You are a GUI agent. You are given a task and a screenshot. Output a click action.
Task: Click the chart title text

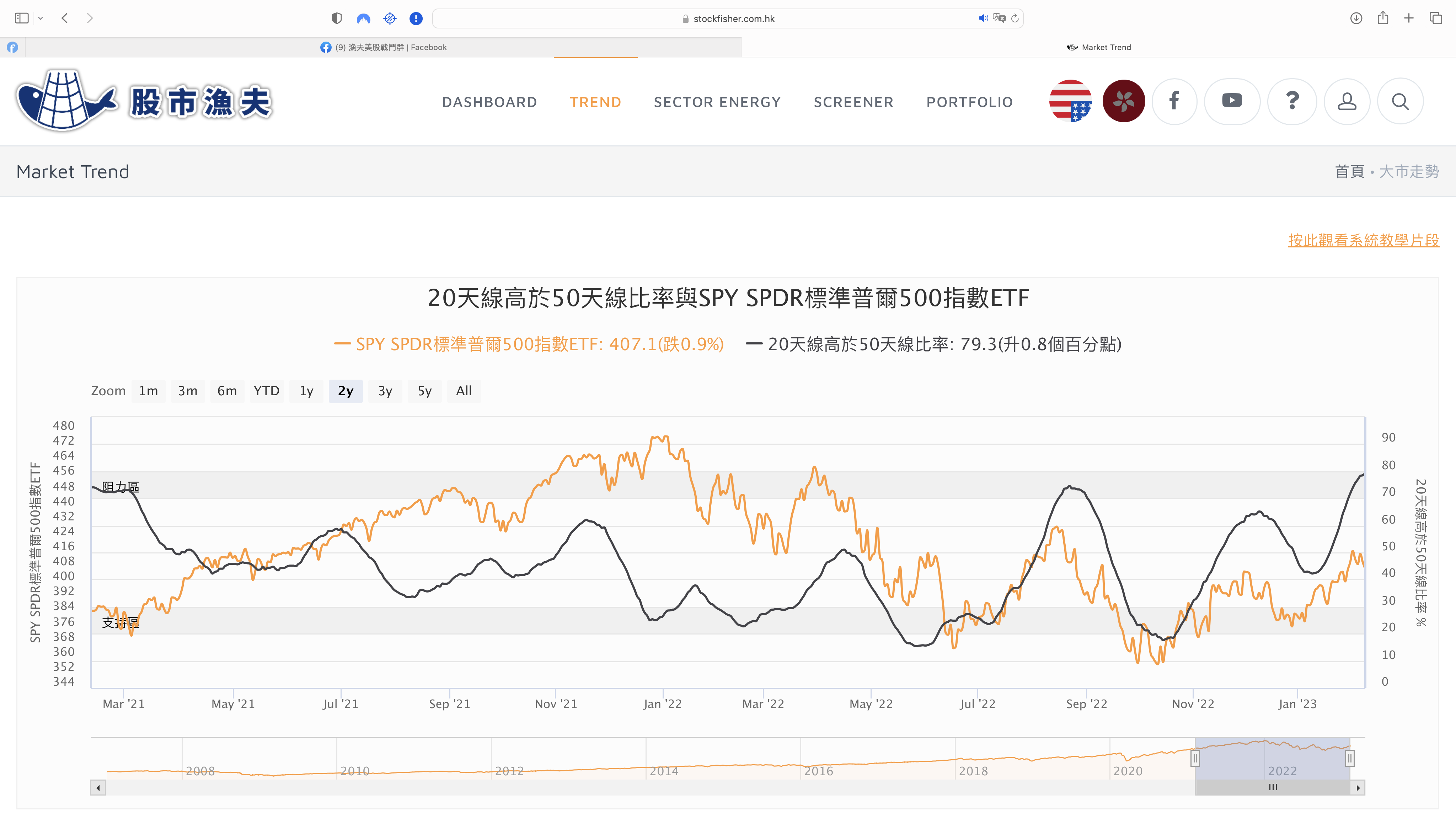tap(728, 298)
